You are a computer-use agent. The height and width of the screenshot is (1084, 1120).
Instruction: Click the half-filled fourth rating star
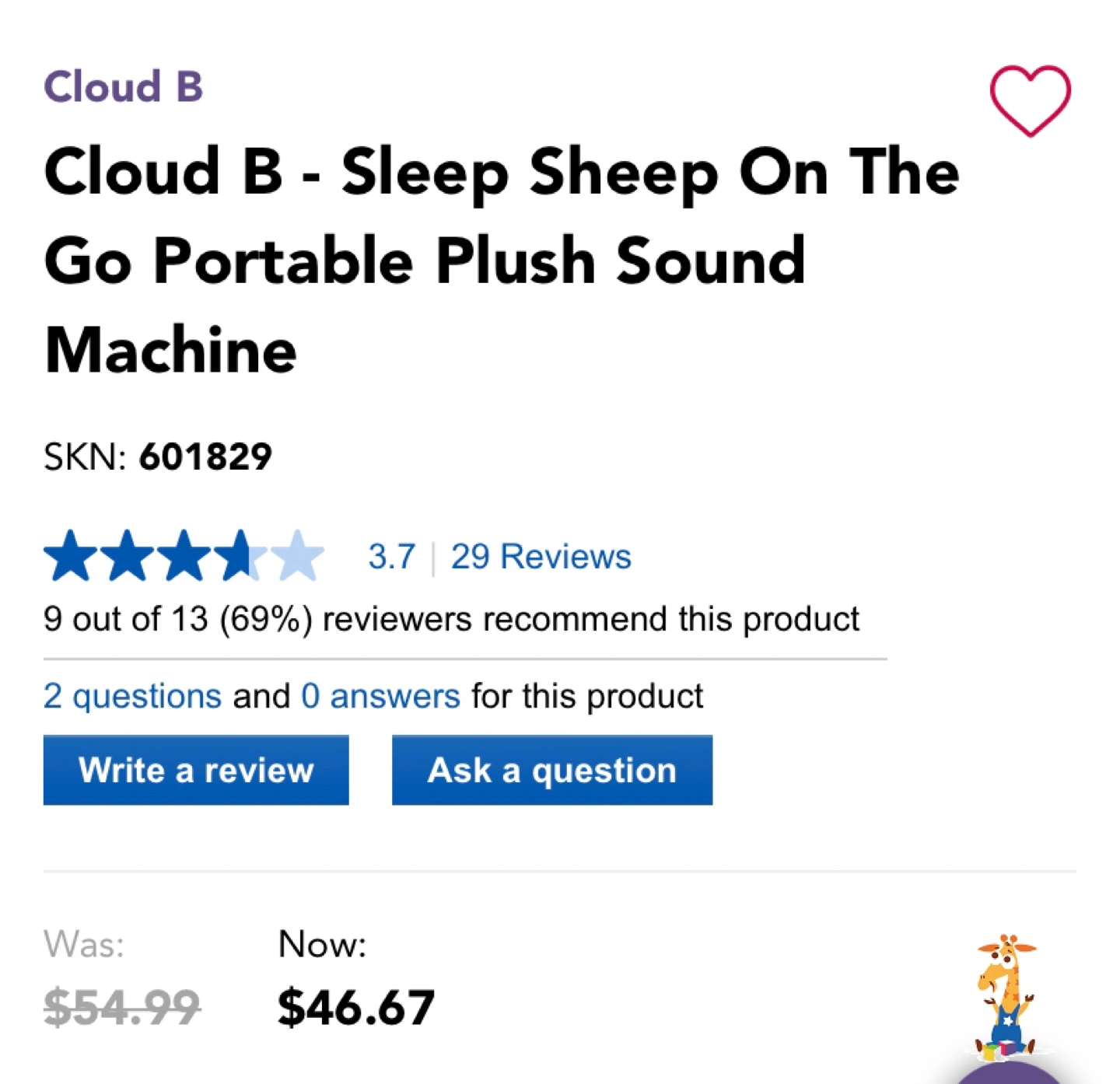tap(241, 555)
